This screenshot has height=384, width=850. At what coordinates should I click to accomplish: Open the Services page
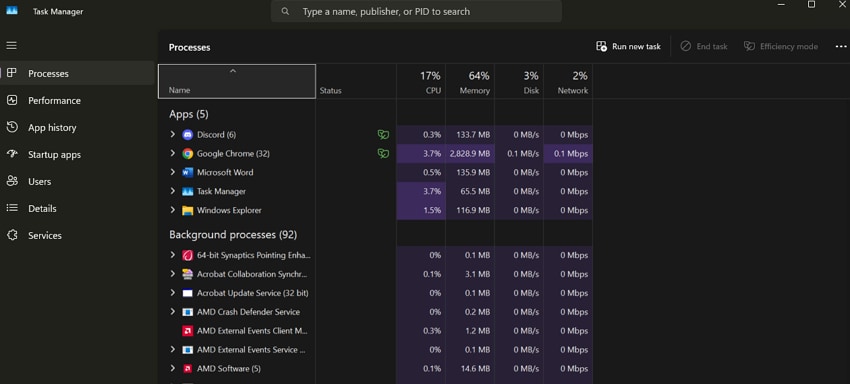point(78,235)
